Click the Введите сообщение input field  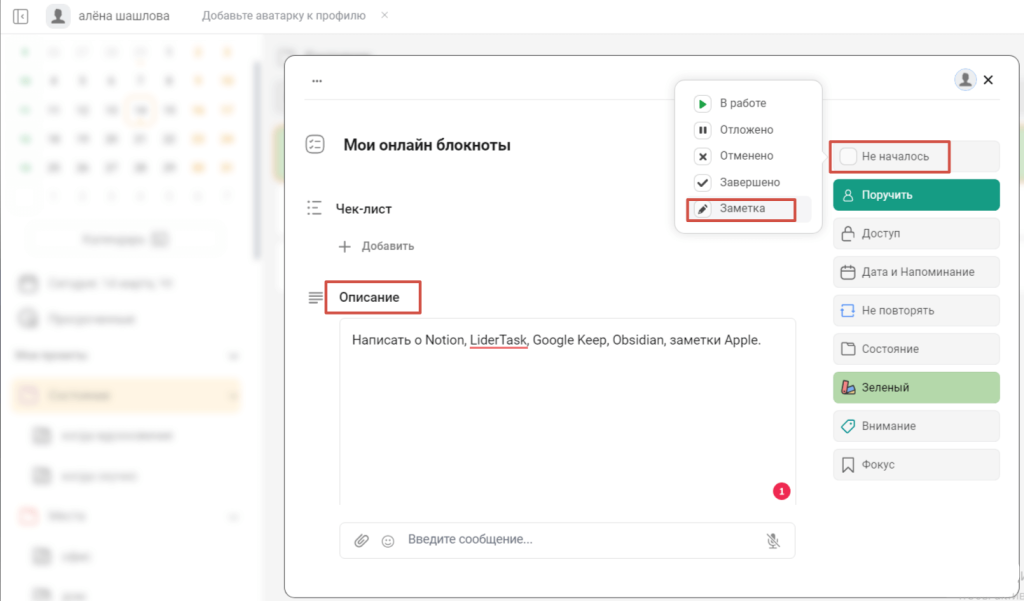click(580, 540)
